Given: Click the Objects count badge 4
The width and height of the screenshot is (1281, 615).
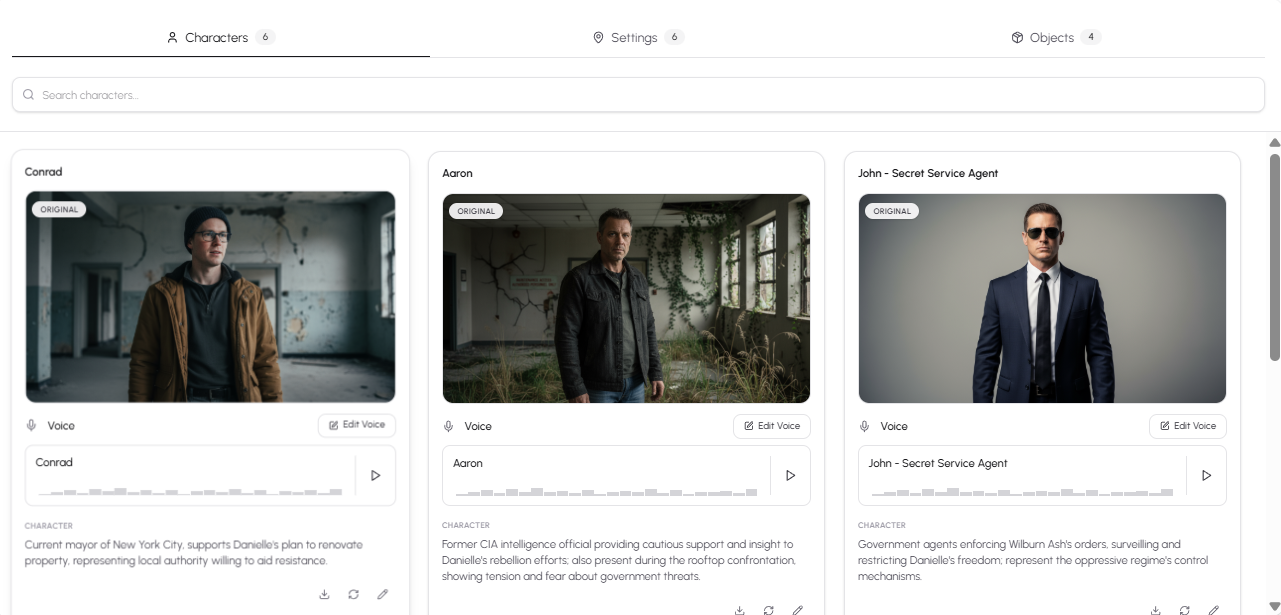Looking at the screenshot, I should pyautogui.click(x=1091, y=37).
